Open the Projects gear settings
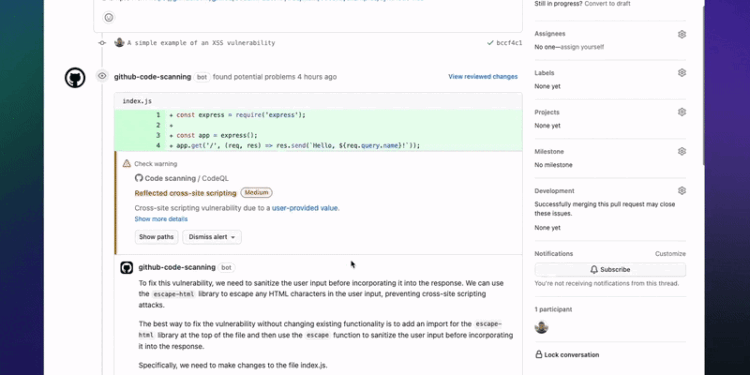The width and height of the screenshot is (750, 375). click(x=682, y=112)
